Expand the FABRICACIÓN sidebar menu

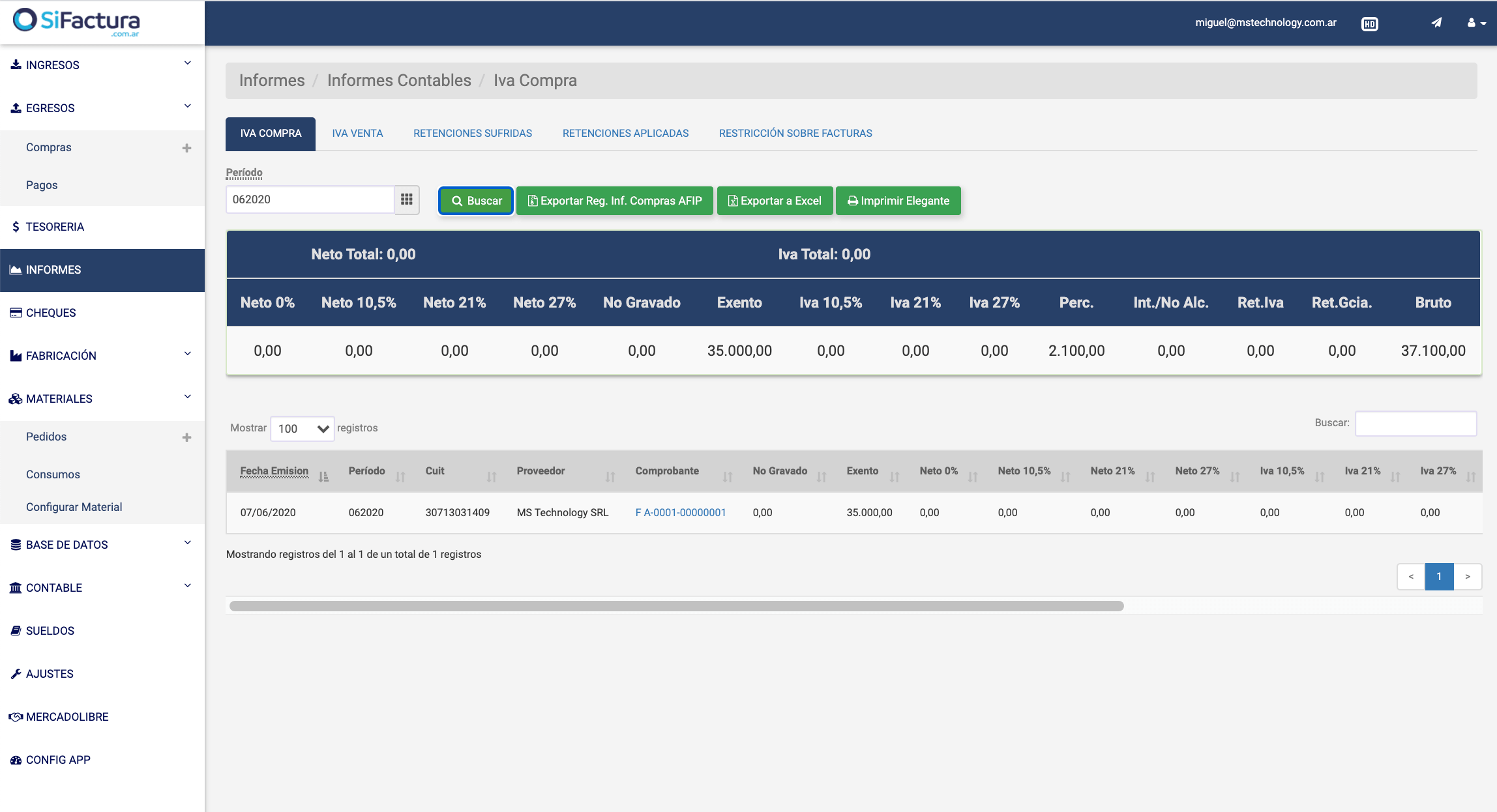102,356
